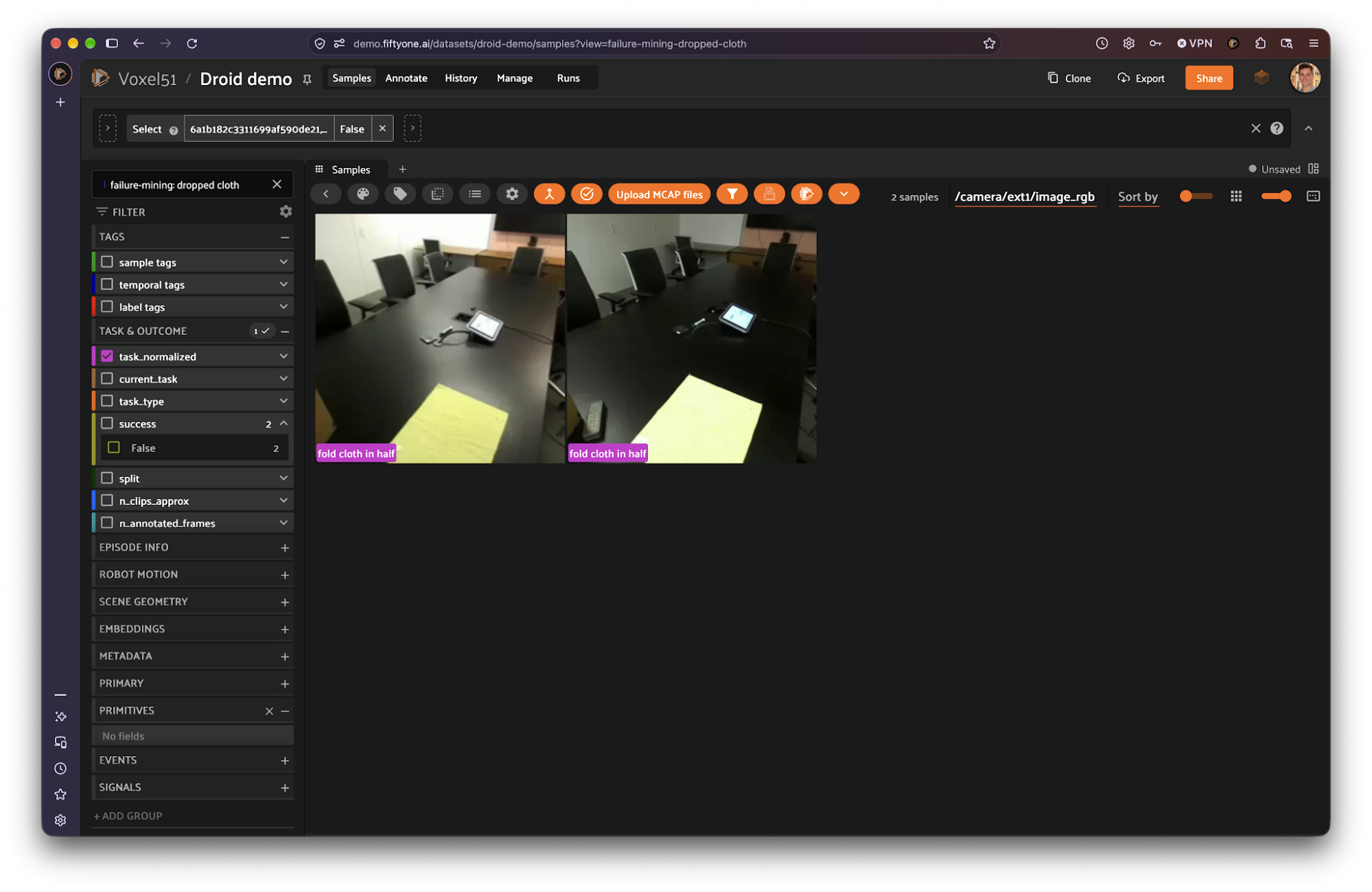Open the sparkle AI icon in left rail

coord(60,716)
